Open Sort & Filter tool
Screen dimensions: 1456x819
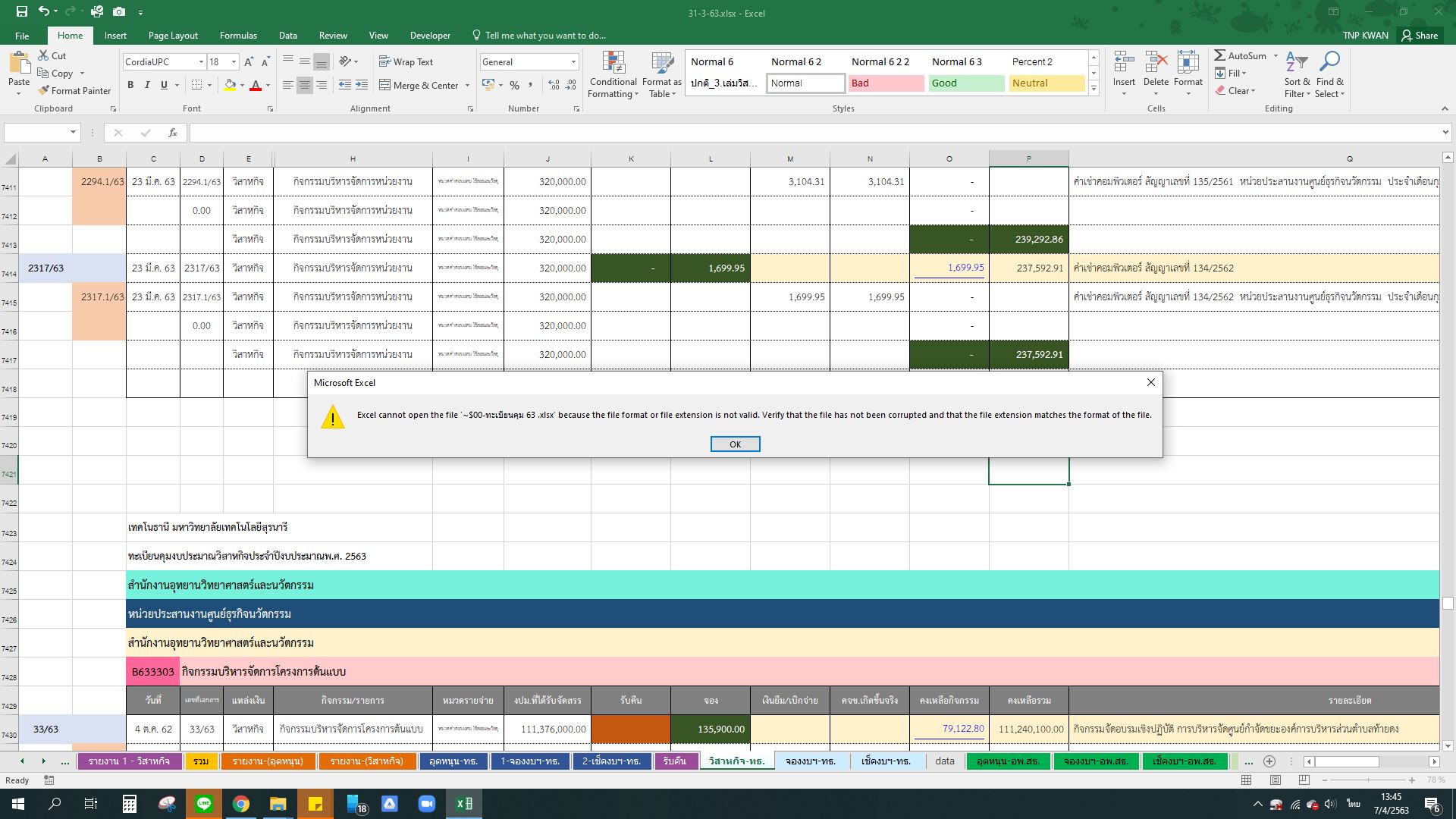pos(1297,74)
